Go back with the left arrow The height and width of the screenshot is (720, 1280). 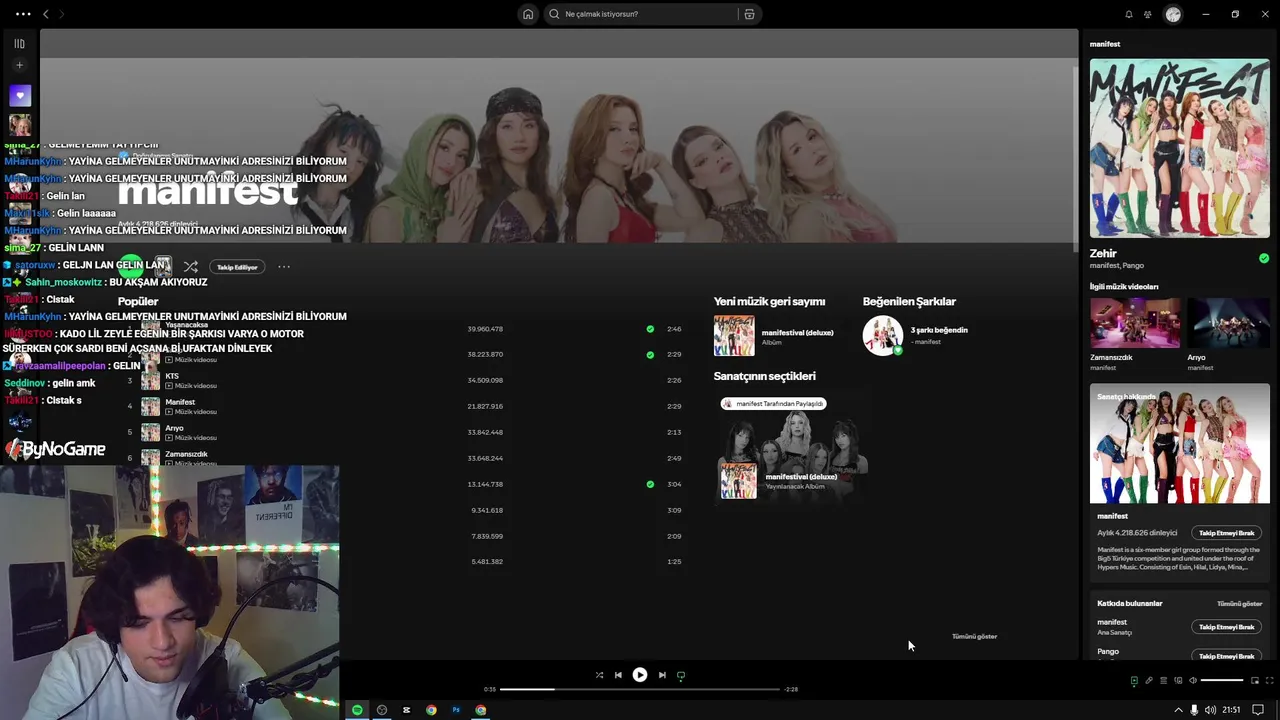tap(45, 14)
